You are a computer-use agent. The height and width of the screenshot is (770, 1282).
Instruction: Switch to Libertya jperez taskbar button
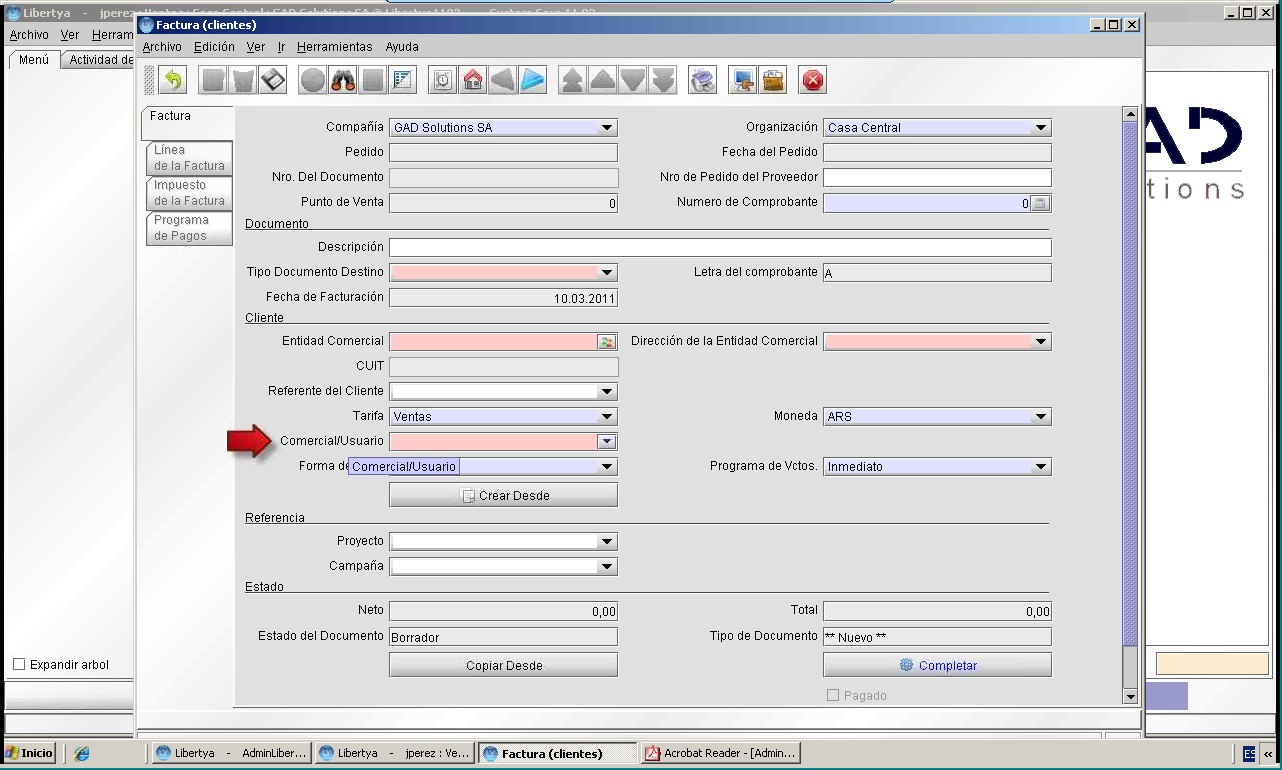pos(395,753)
